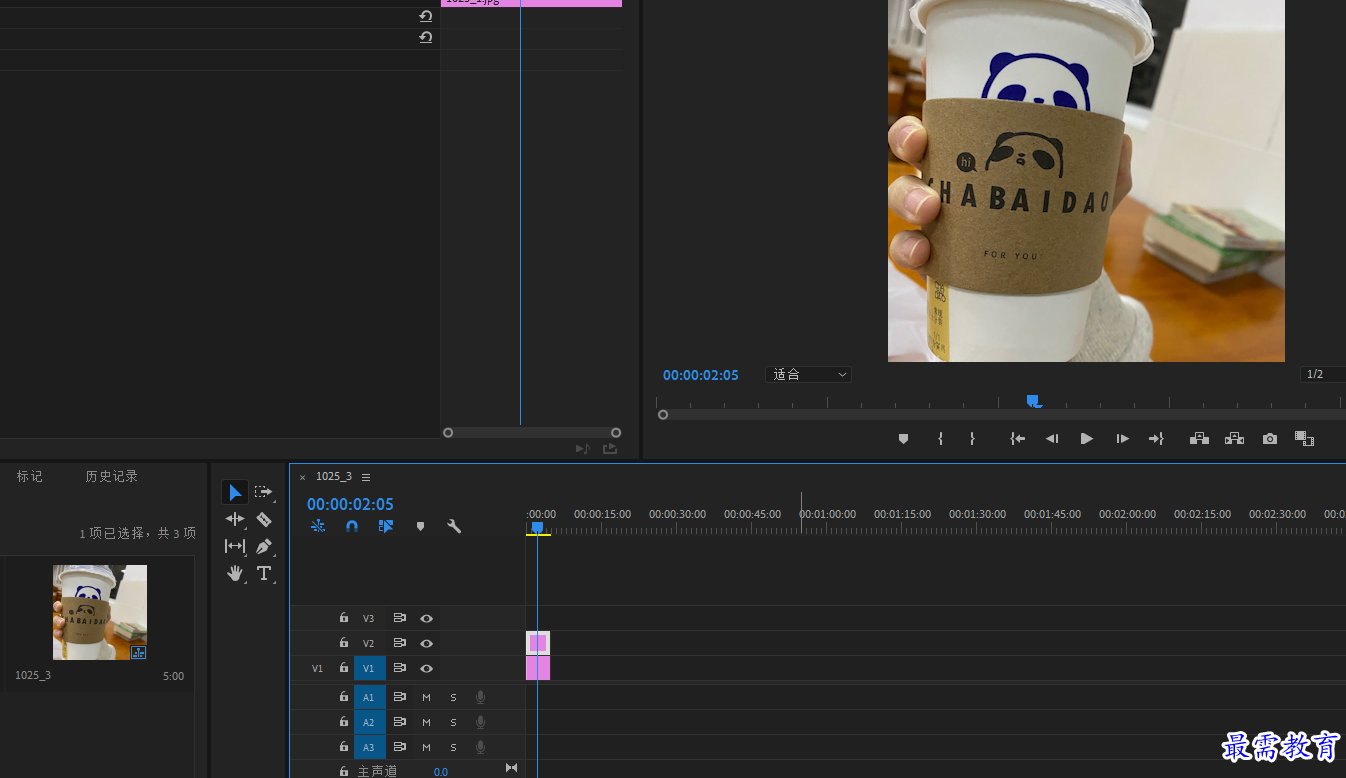The image size is (1346, 778).
Task: Mute audio track A1
Action: [426, 697]
